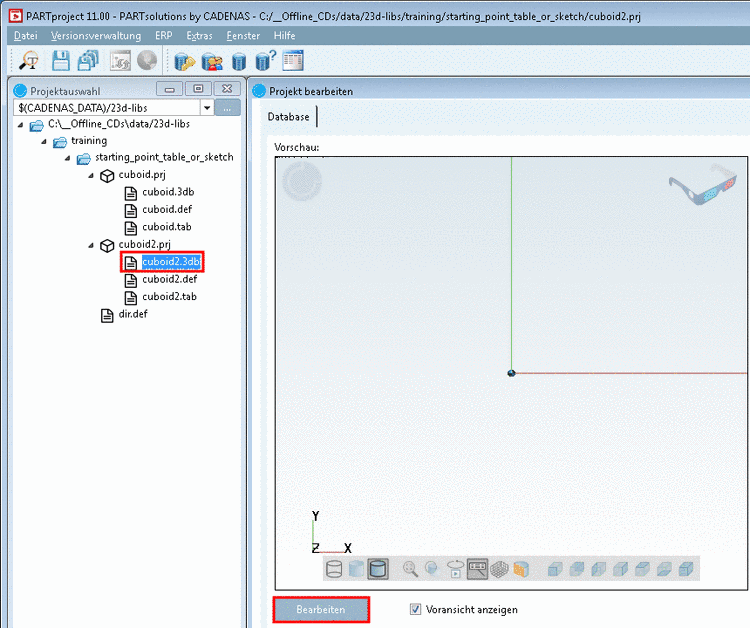Collapse the starting_point_table_or_sketch folder arrow

tap(67, 158)
